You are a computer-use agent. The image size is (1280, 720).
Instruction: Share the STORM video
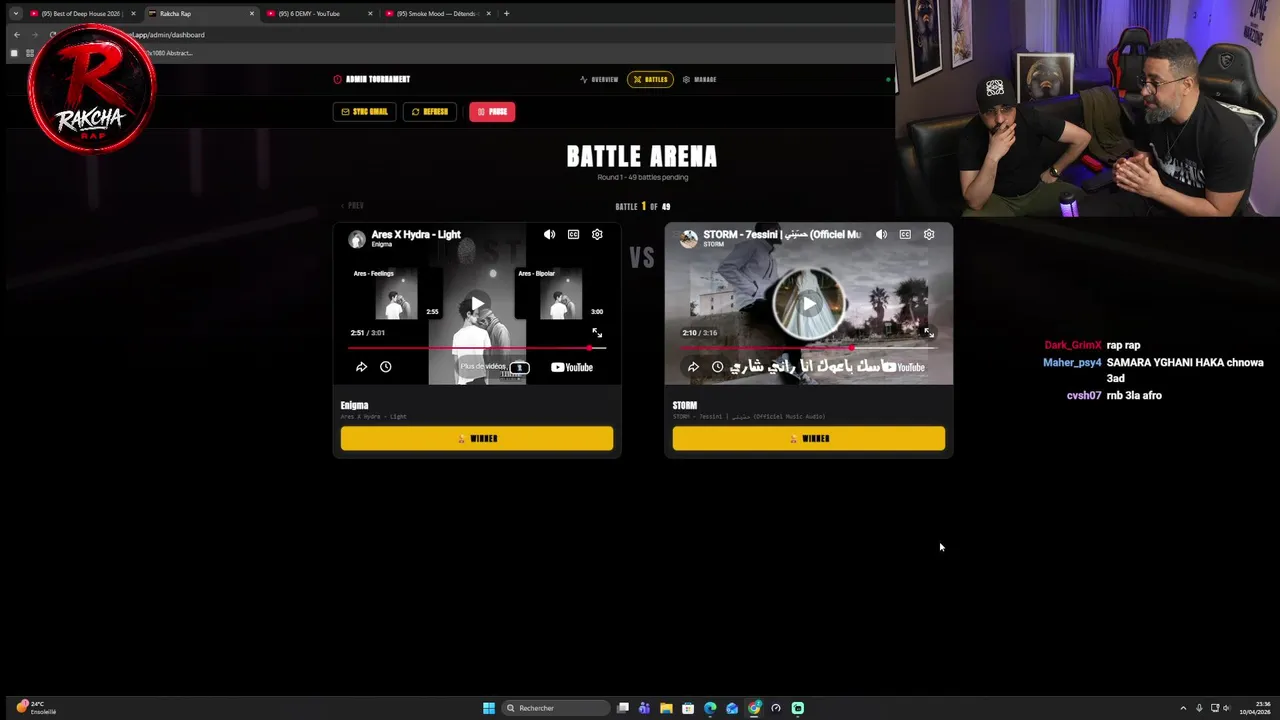(x=693, y=367)
